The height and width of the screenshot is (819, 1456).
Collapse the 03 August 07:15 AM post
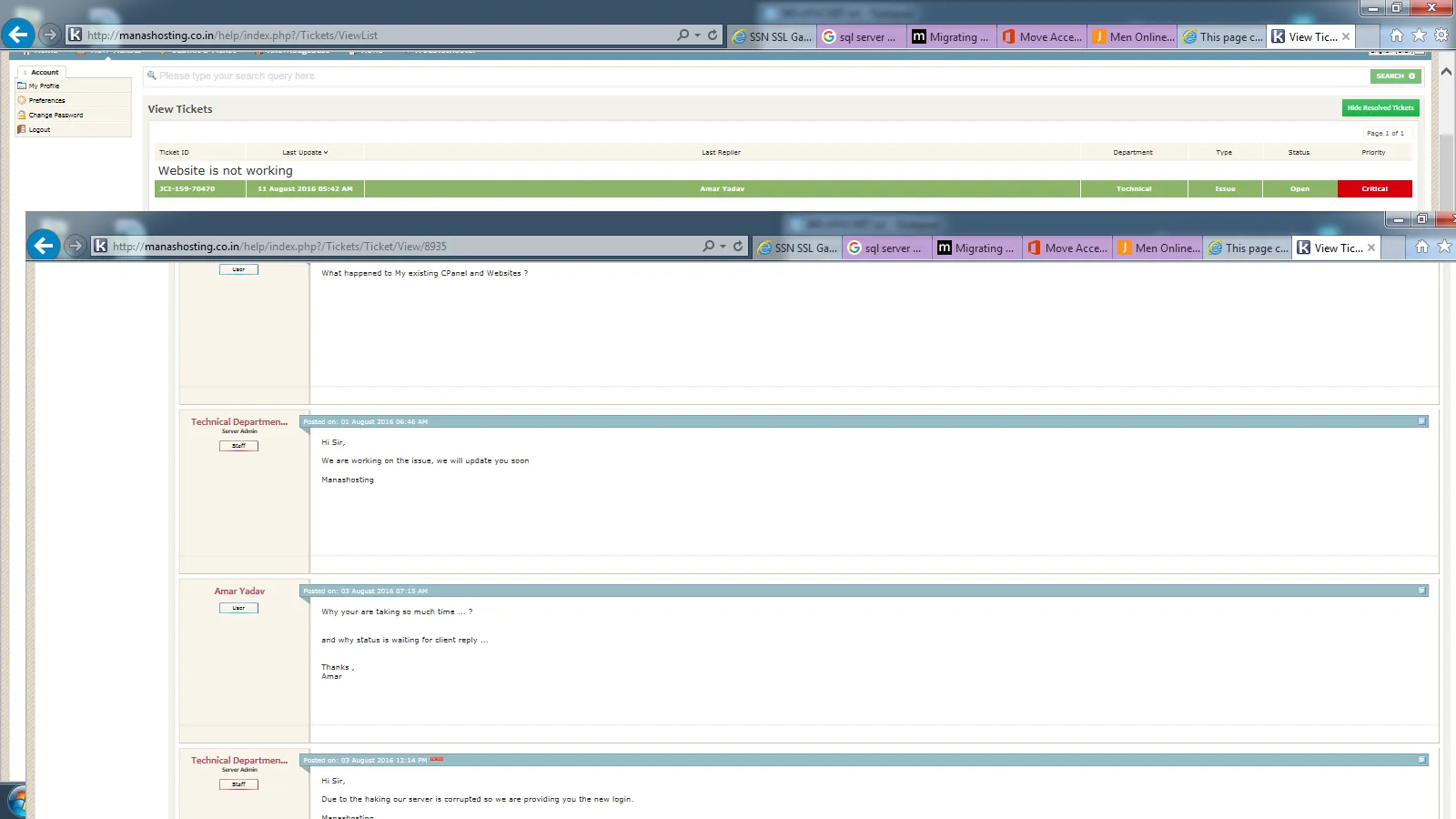[x=1421, y=591]
